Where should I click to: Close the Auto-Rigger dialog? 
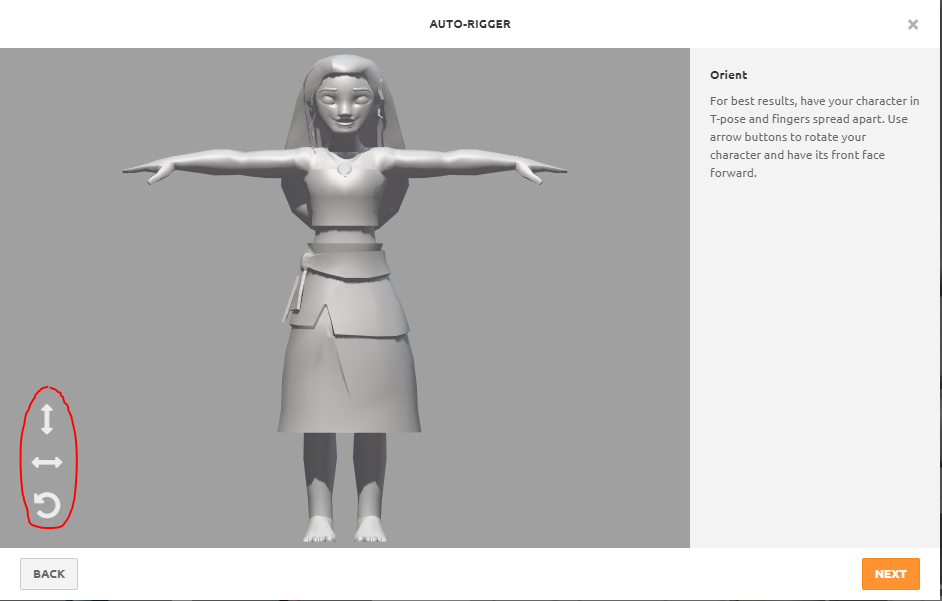point(913,25)
